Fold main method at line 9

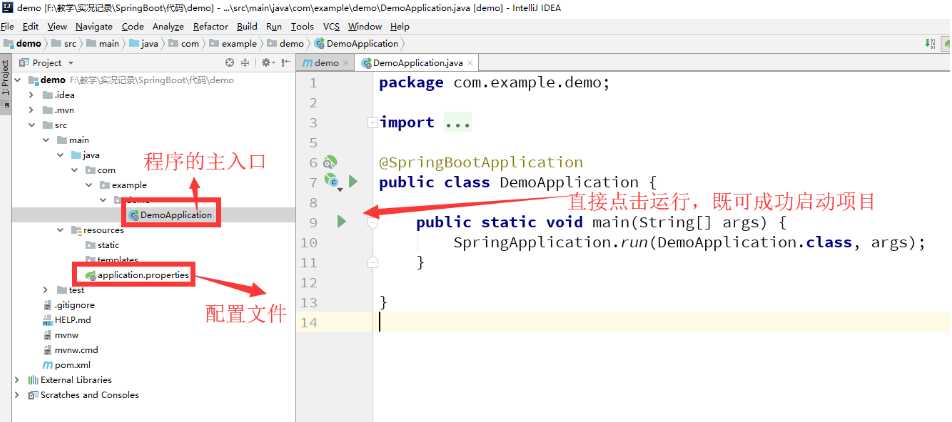[372, 223]
